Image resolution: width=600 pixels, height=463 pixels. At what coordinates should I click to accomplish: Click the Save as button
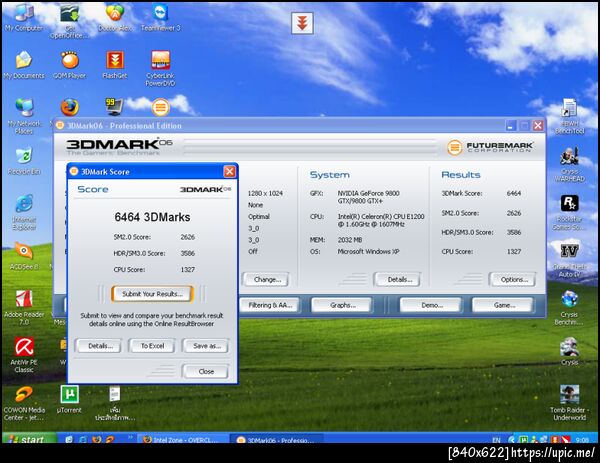pyautogui.click(x=207, y=346)
